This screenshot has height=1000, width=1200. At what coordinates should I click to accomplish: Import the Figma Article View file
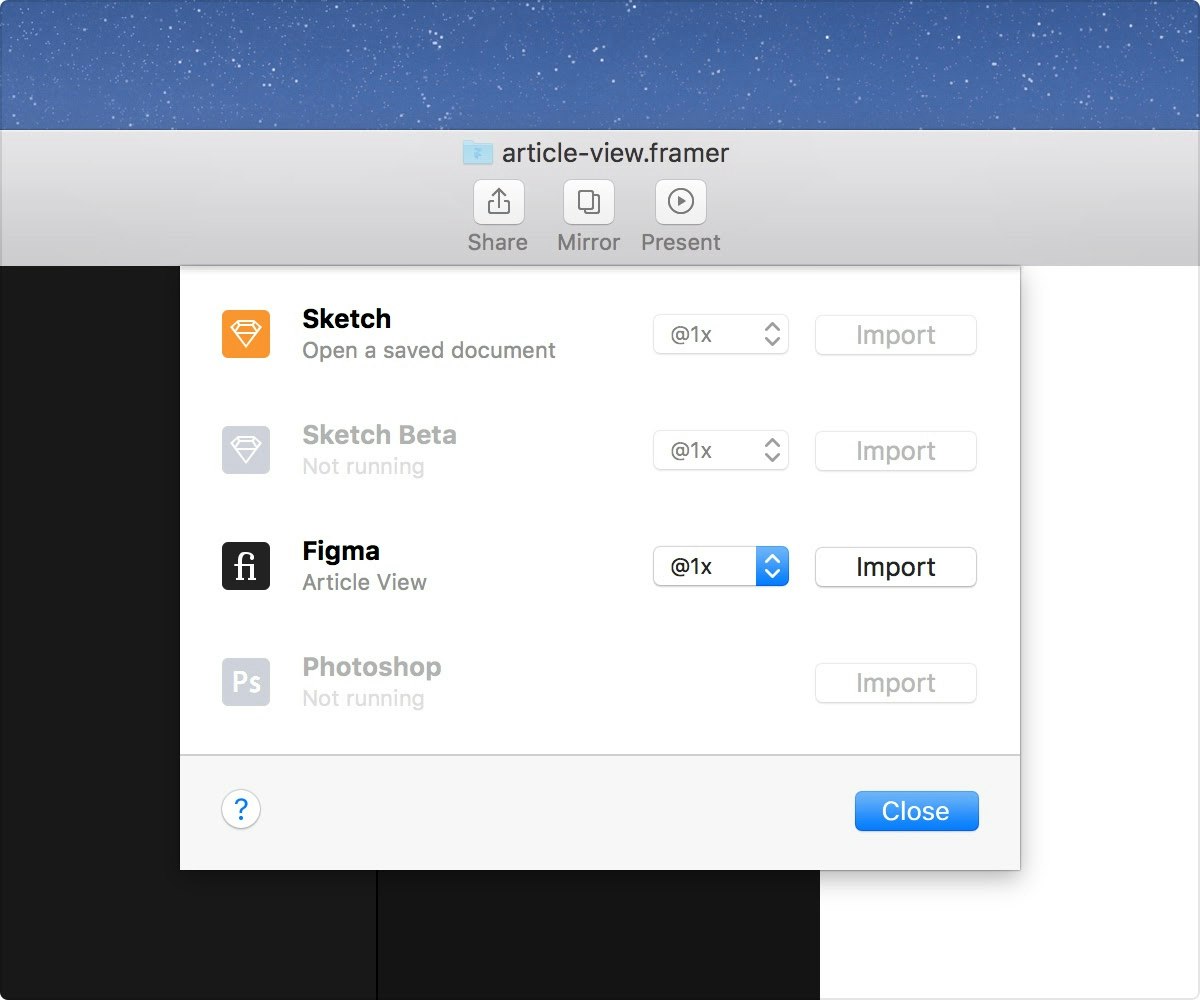pos(896,567)
